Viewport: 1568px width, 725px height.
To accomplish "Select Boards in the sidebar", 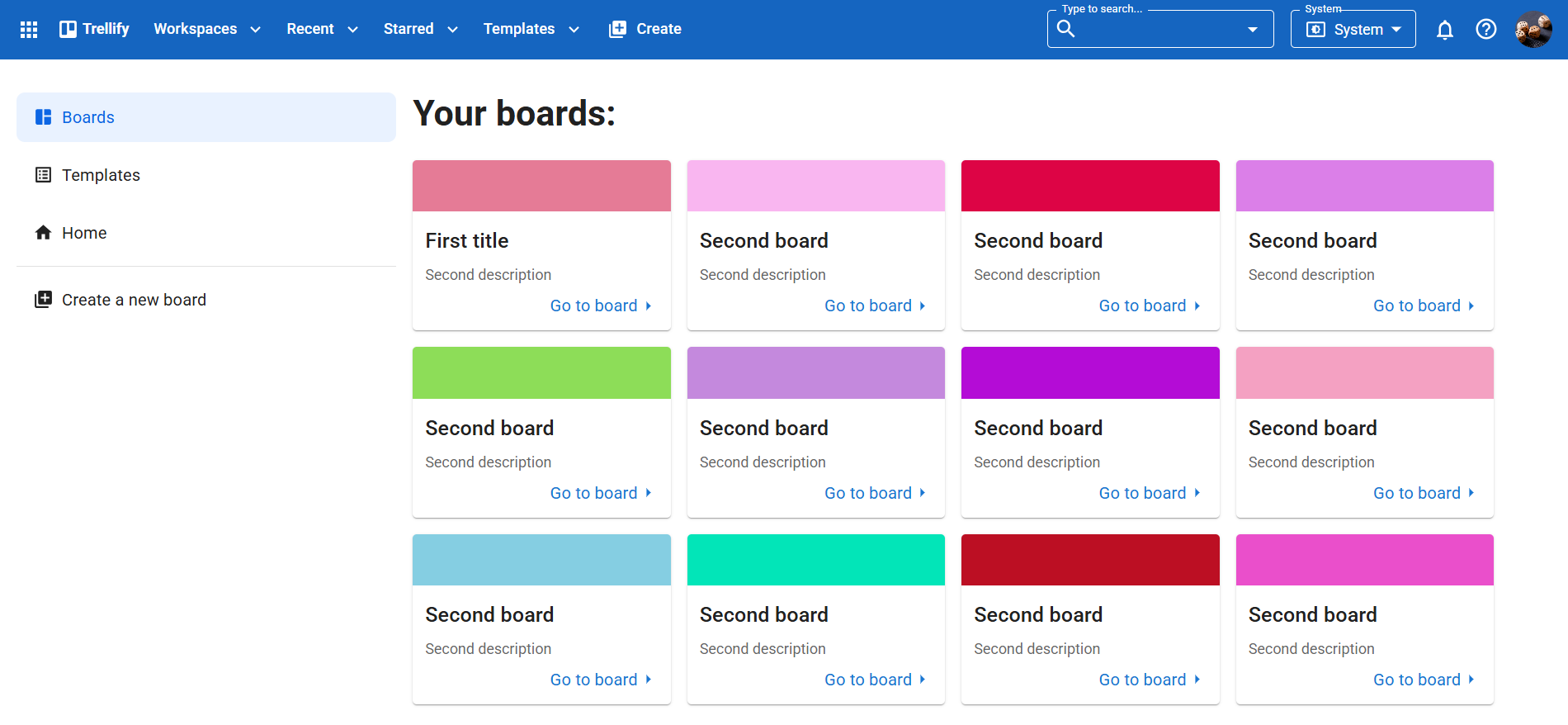I will [x=88, y=117].
